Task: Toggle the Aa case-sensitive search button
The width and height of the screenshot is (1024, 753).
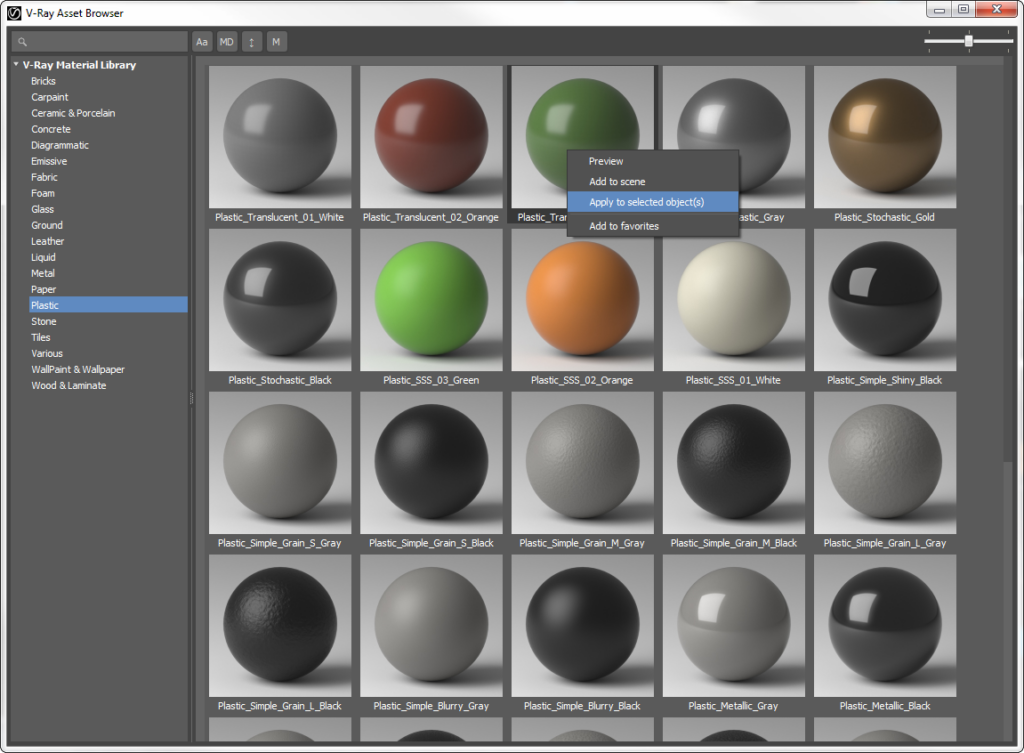Action: coord(202,42)
